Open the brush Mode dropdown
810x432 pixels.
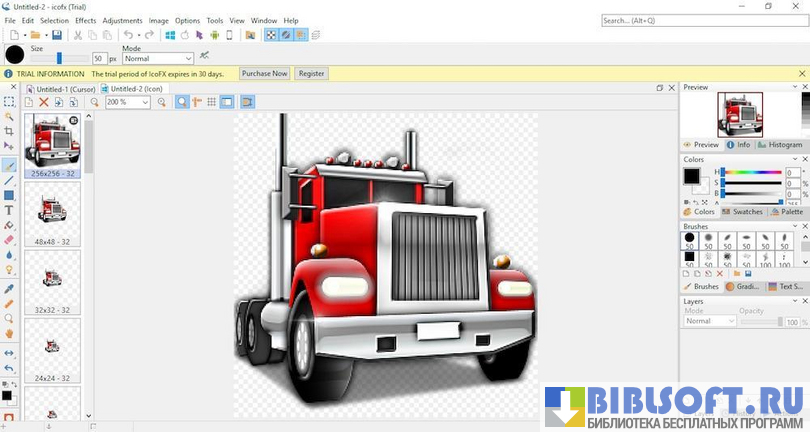pos(157,59)
